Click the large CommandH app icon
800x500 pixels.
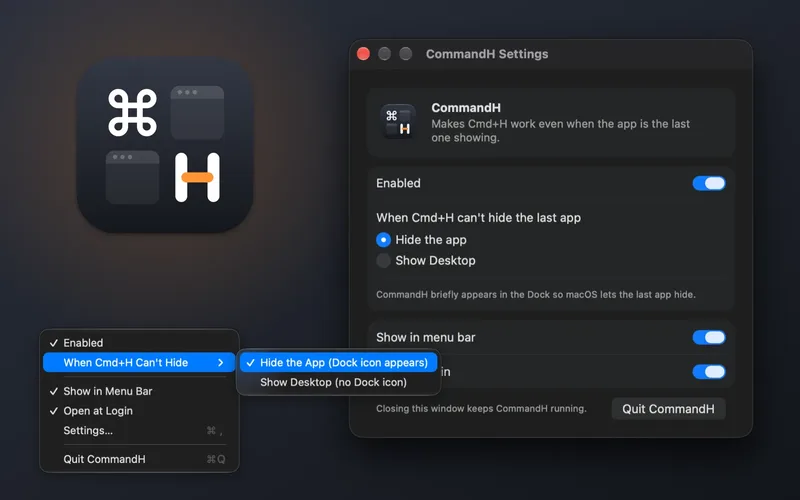tap(165, 145)
